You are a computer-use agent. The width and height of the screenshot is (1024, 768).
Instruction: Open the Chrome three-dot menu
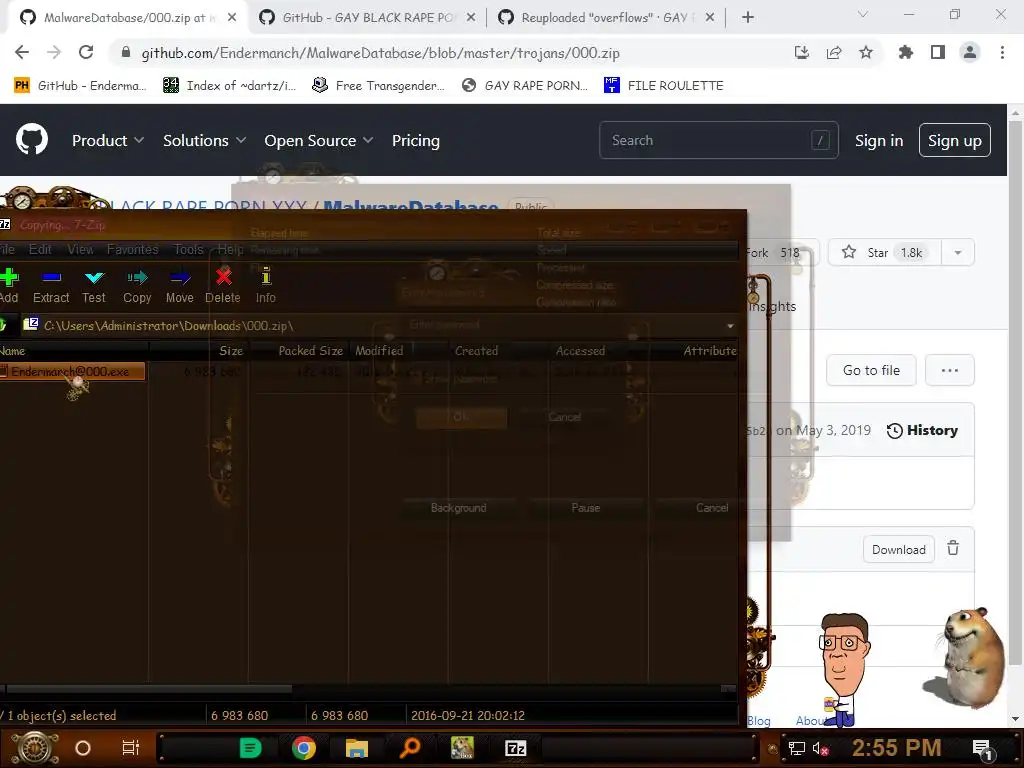(x=1002, y=53)
